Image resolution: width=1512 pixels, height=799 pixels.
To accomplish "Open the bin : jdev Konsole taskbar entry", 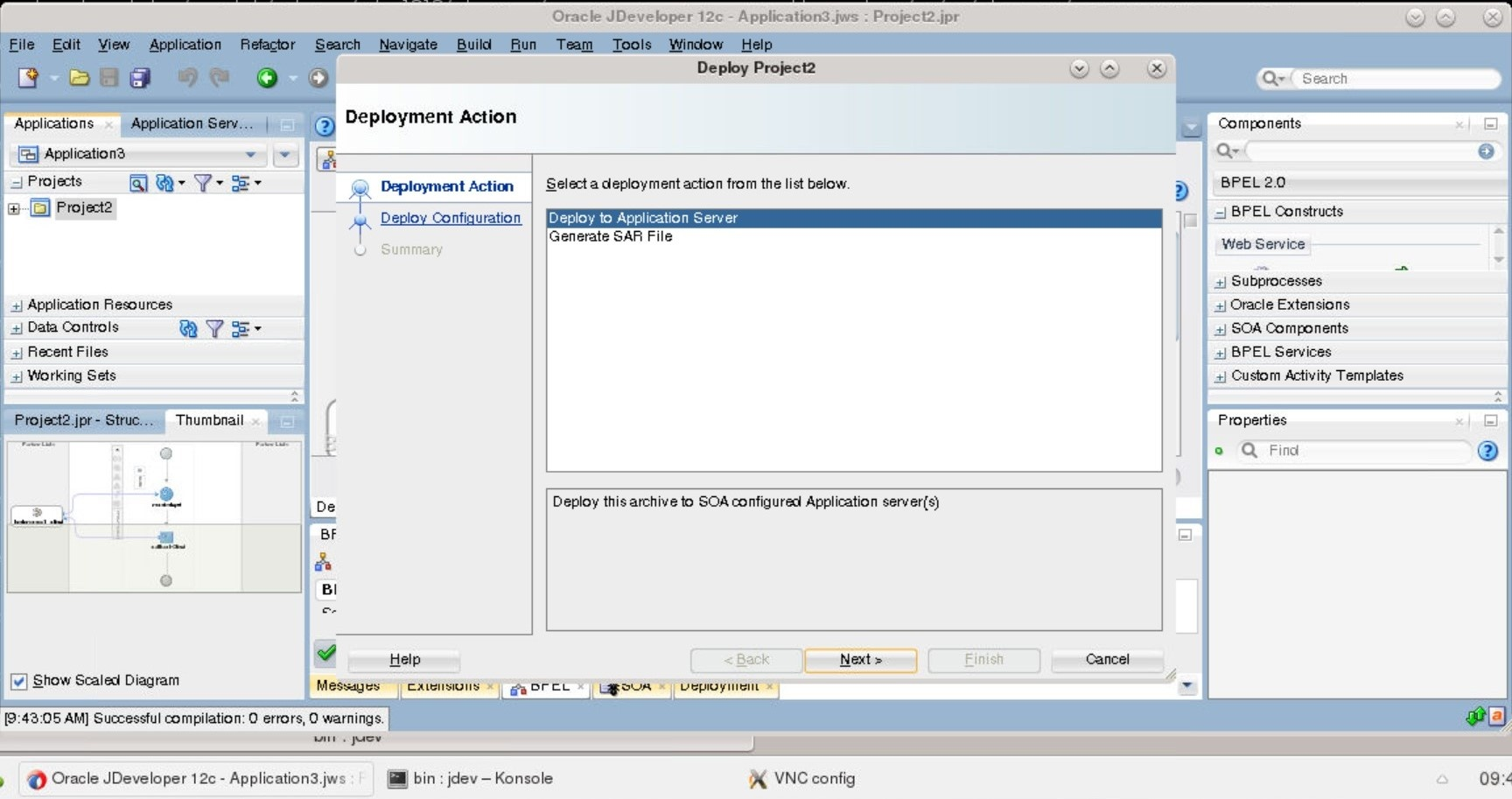I will pyautogui.click(x=471, y=778).
